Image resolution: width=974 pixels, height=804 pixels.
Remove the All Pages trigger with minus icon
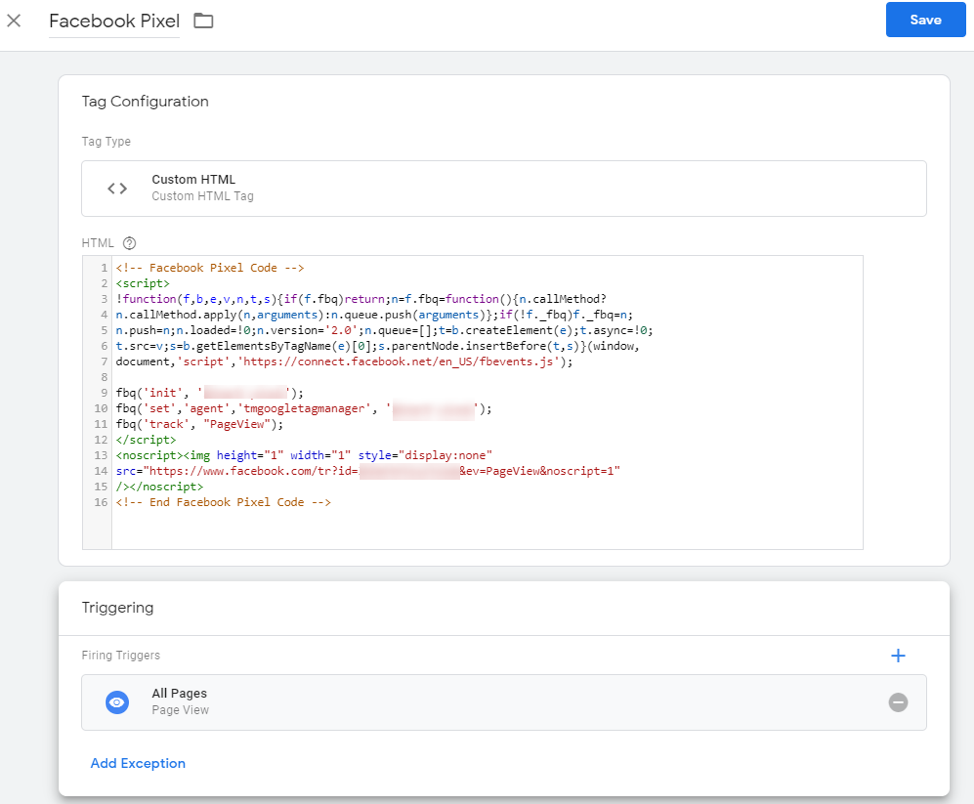coord(898,702)
